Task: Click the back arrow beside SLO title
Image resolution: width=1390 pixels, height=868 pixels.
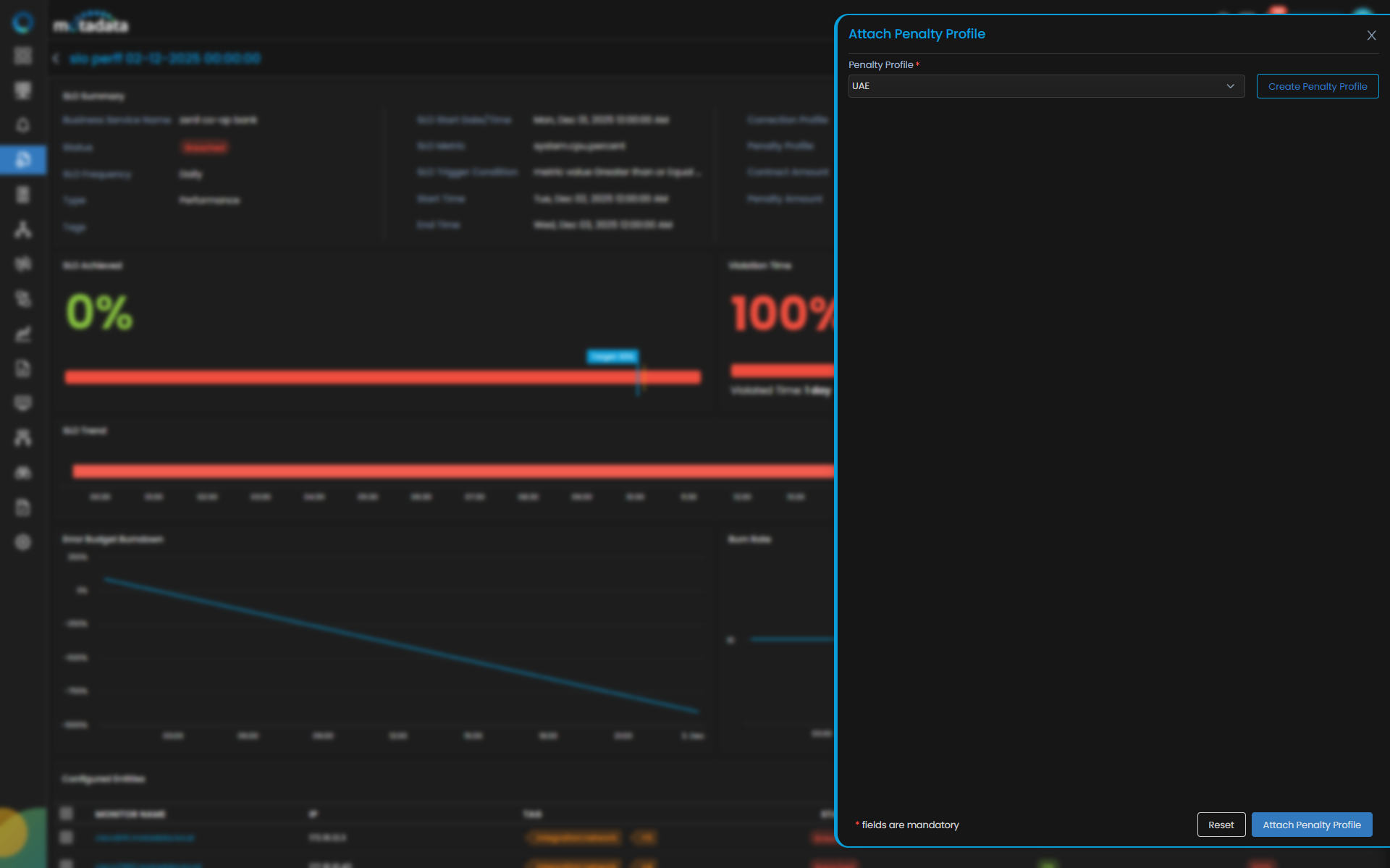Action: point(56,59)
